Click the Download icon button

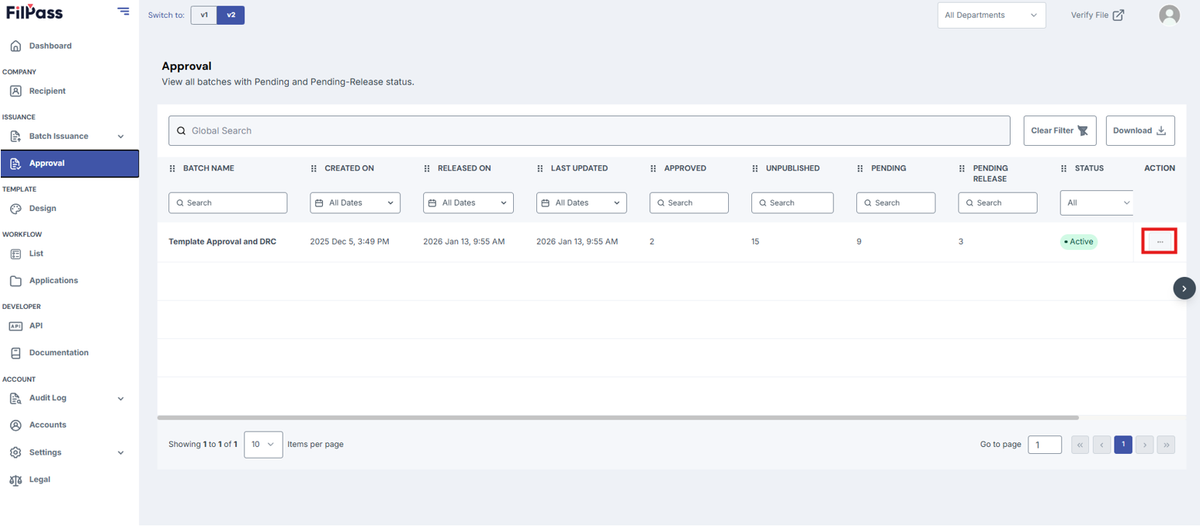(1161, 131)
